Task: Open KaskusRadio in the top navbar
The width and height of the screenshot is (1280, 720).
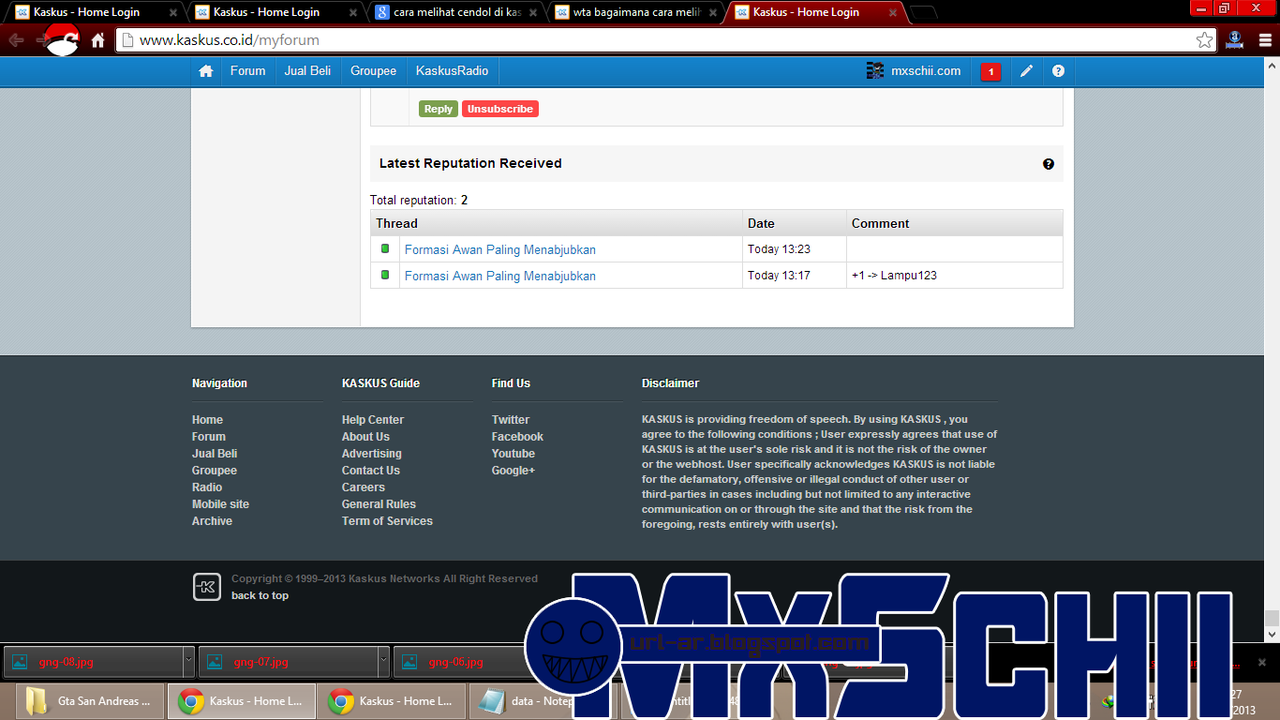Action: (452, 71)
